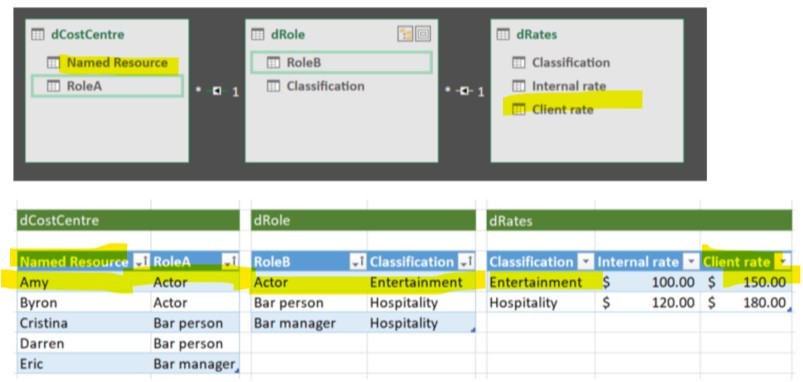The height and width of the screenshot is (382, 803).
Task: Select the 180.00 client rate cell
Action: pos(746,303)
